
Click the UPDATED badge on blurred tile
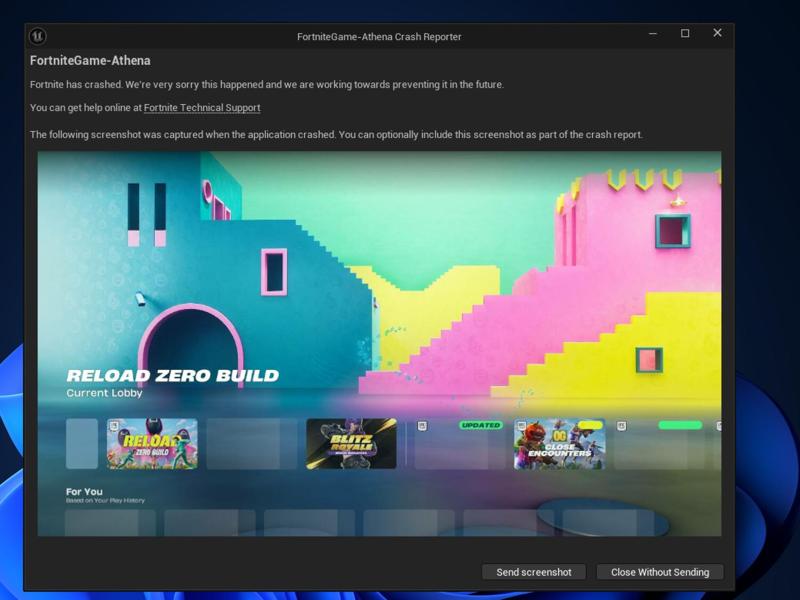(481, 425)
